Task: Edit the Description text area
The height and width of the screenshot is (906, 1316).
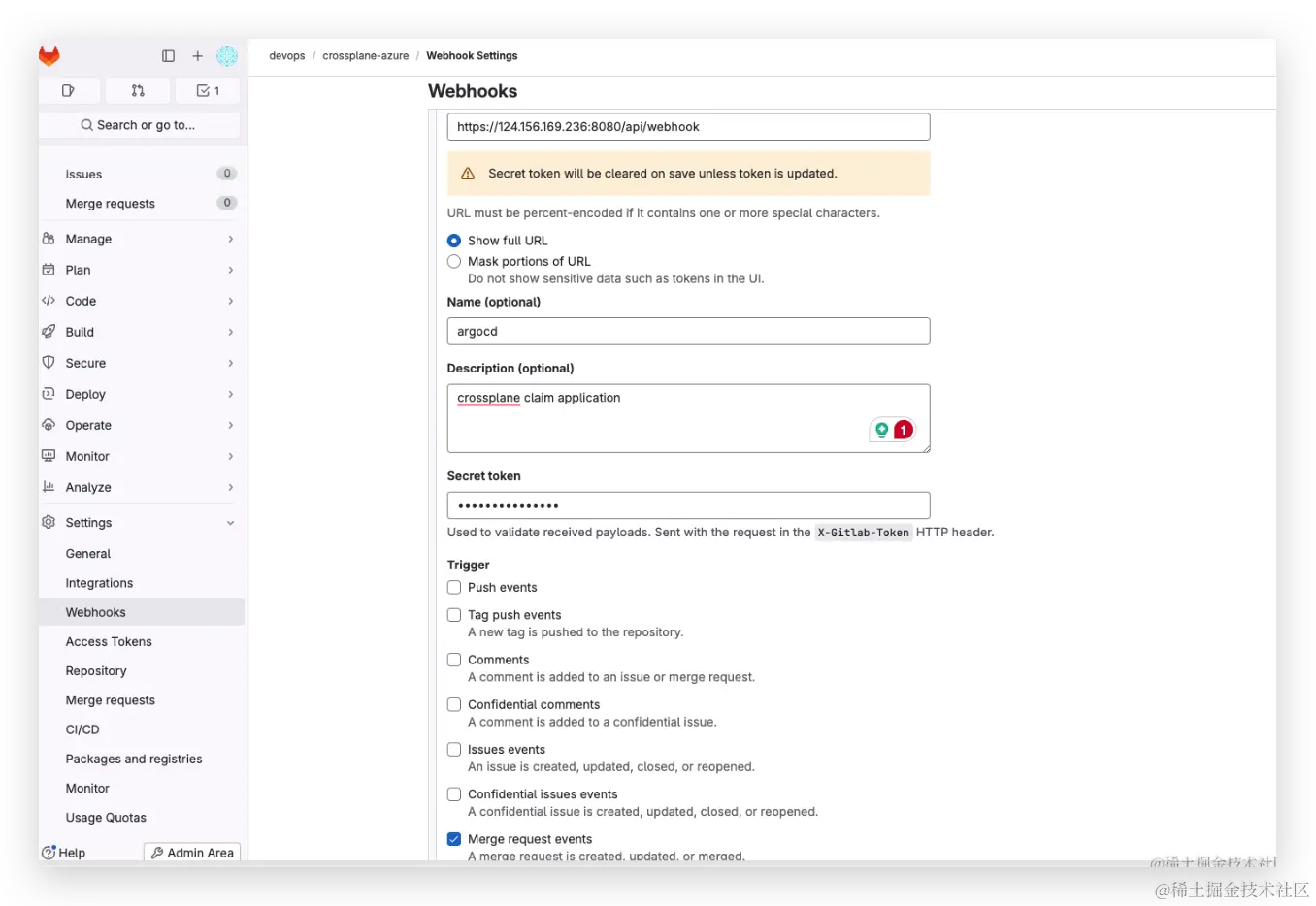Action: [x=688, y=418]
